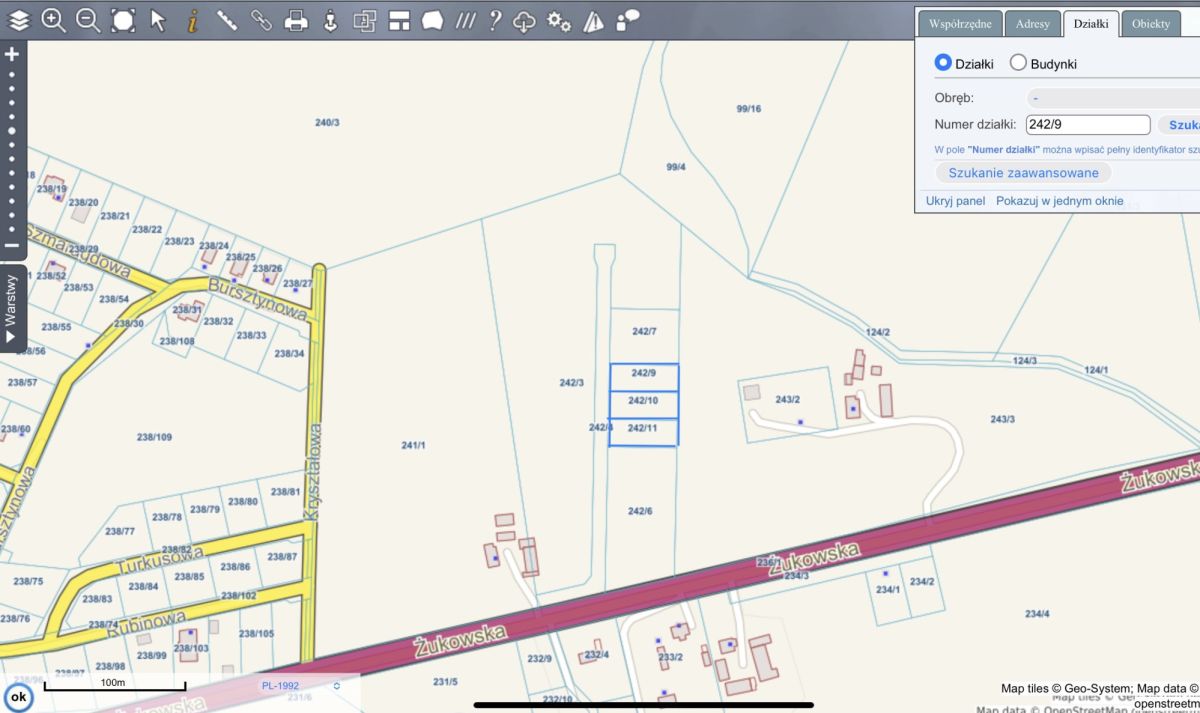Select the measure ruler tool

click(227, 20)
